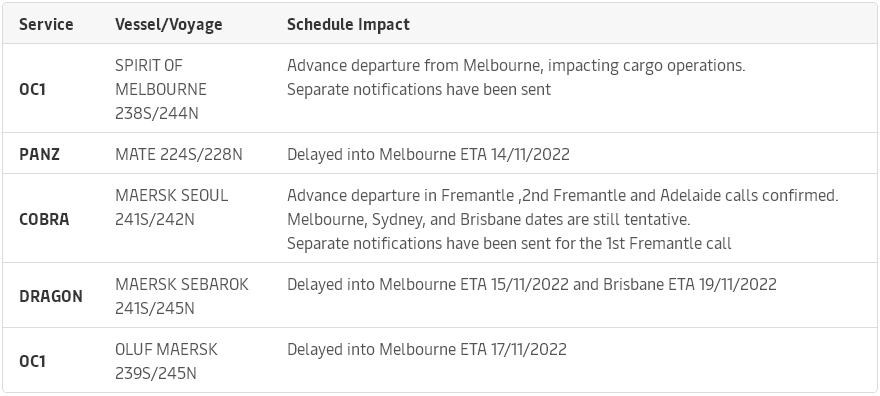Select the COBRA service cell
This screenshot has height=396, width=880.
(x=44, y=219)
